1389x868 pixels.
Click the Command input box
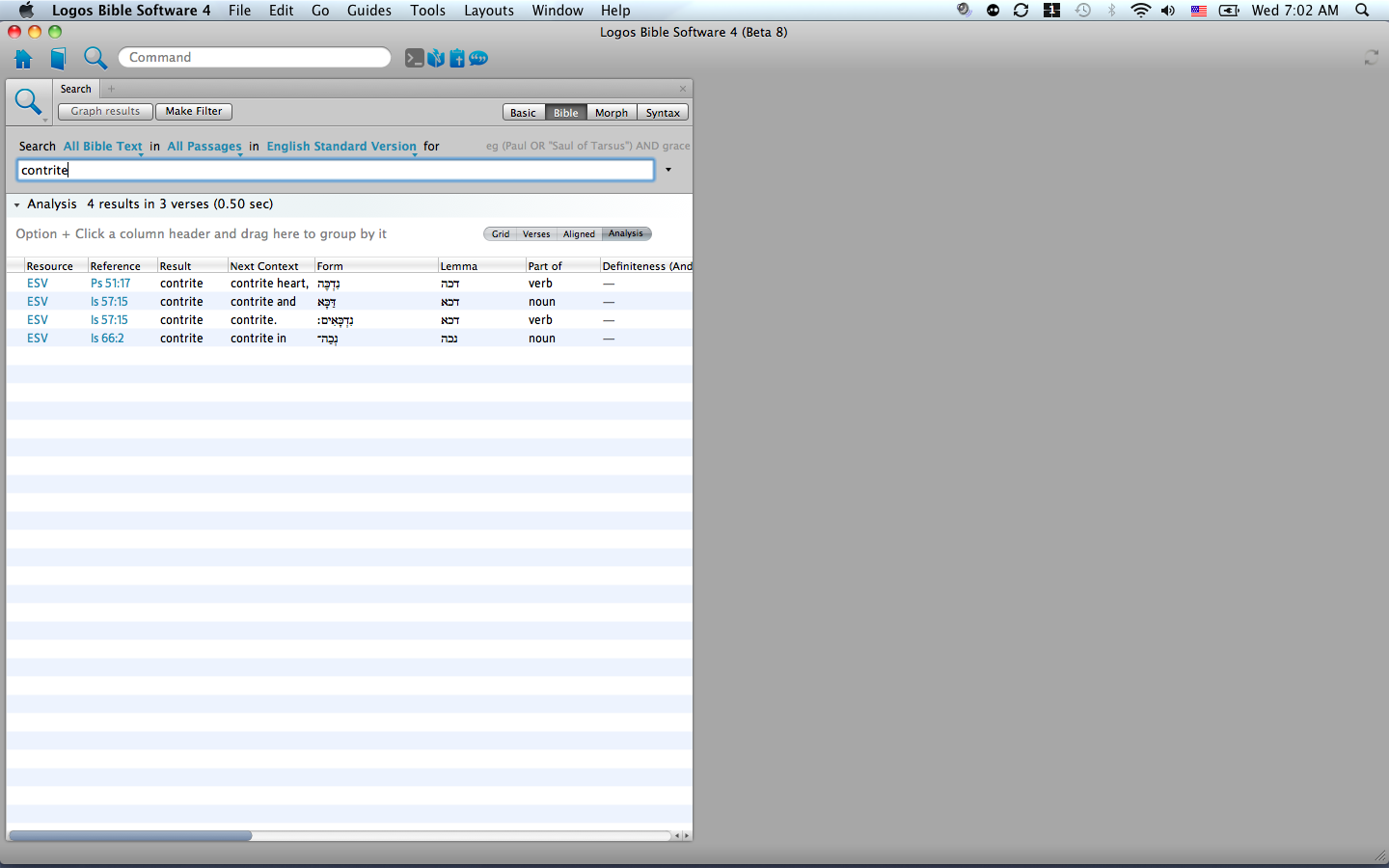[x=255, y=58]
